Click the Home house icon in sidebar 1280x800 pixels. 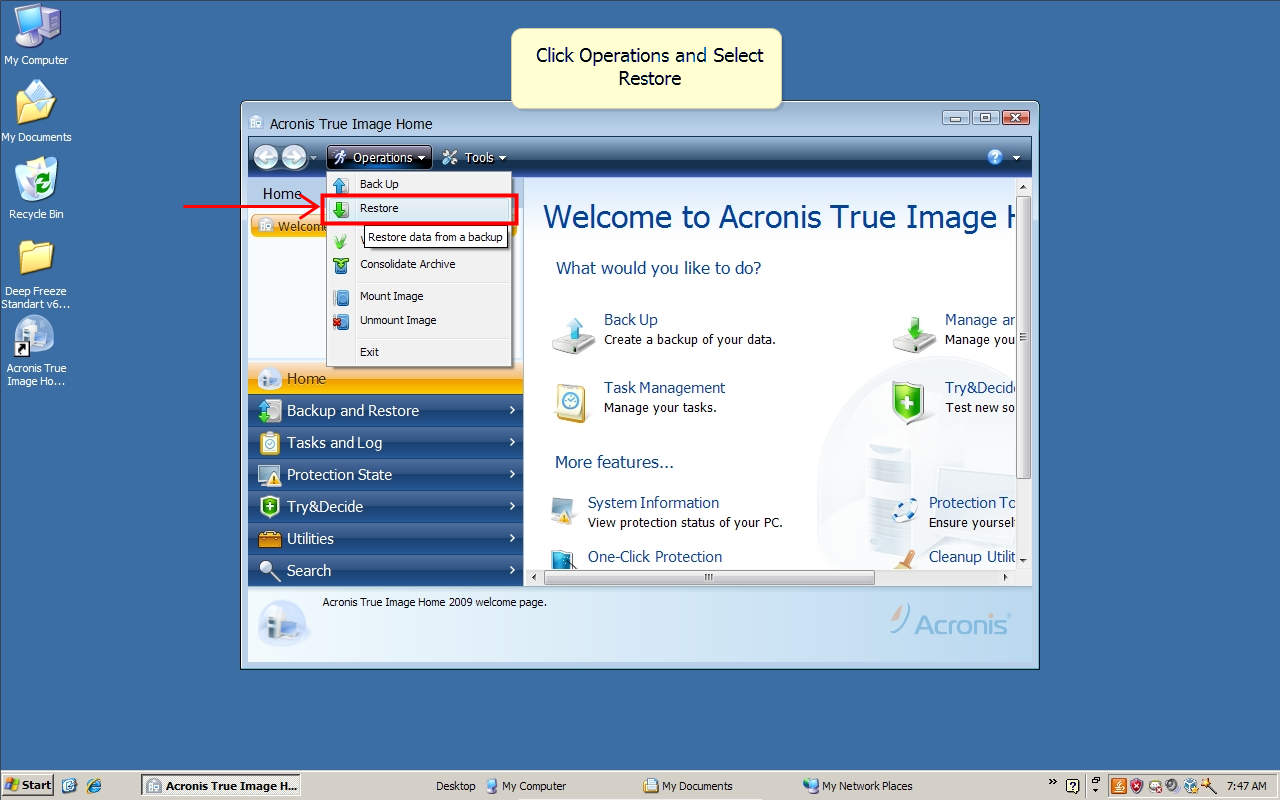click(x=270, y=378)
